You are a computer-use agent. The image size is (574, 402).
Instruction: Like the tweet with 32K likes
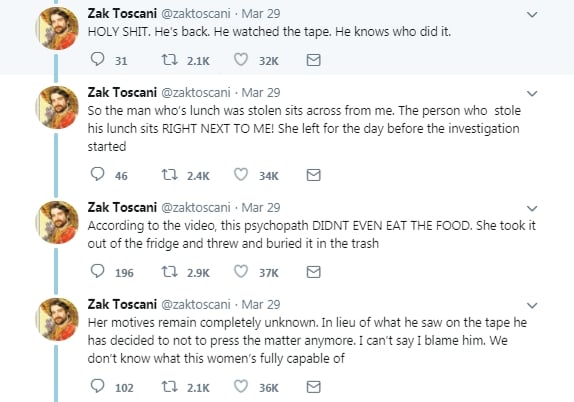click(241, 59)
